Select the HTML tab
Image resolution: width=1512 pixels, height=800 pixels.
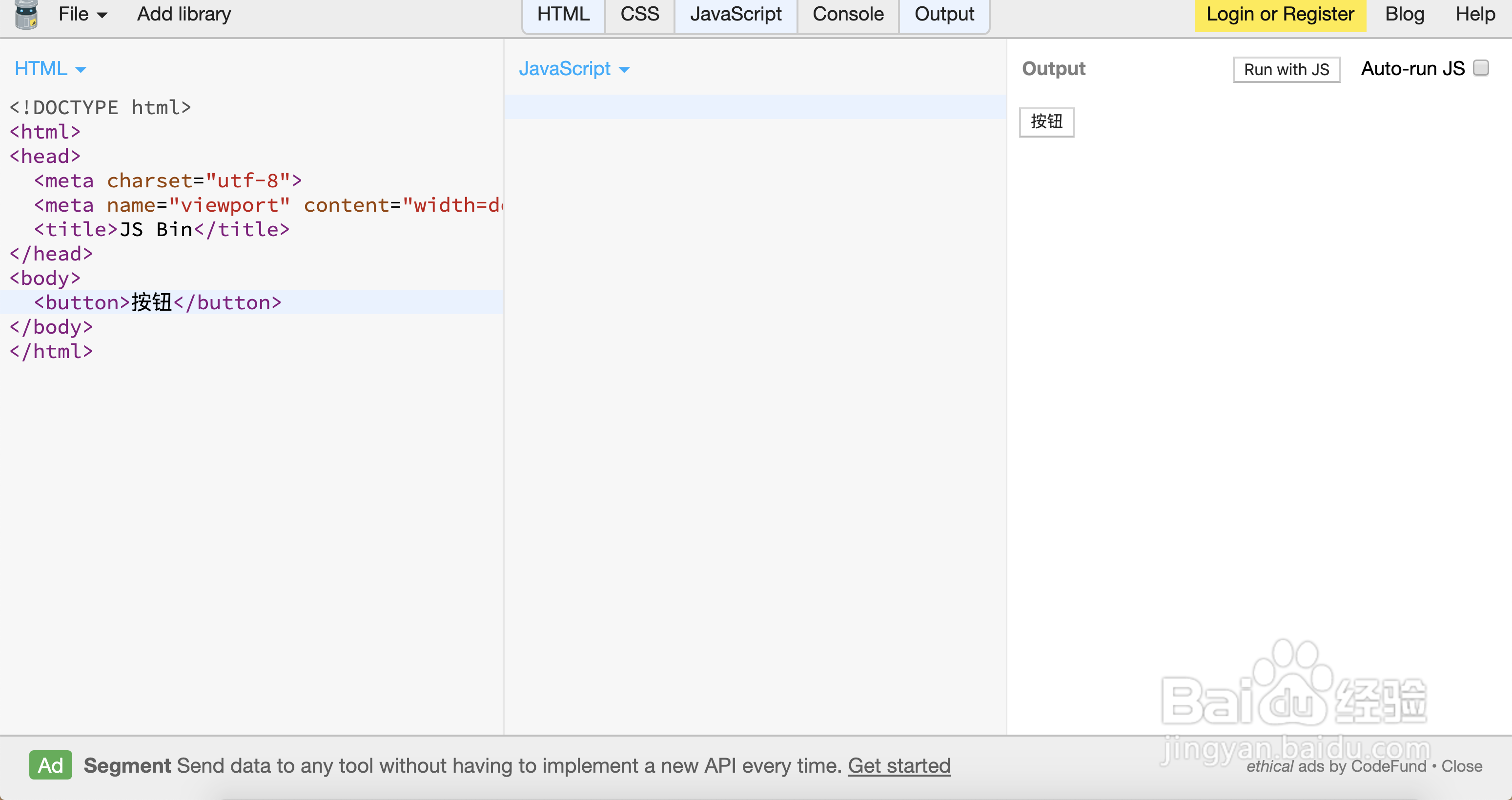pyautogui.click(x=563, y=14)
